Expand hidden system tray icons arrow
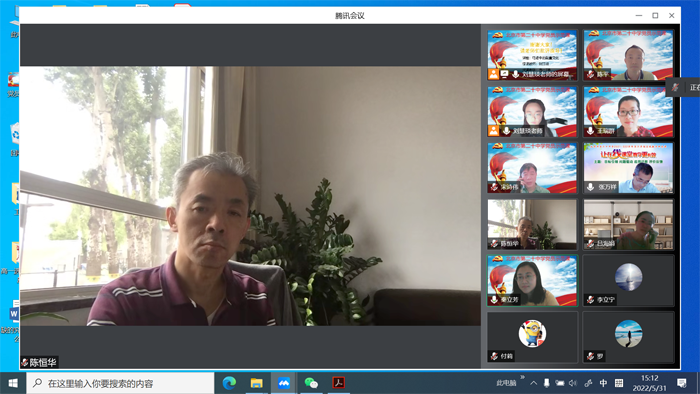700x394 pixels. point(533,383)
